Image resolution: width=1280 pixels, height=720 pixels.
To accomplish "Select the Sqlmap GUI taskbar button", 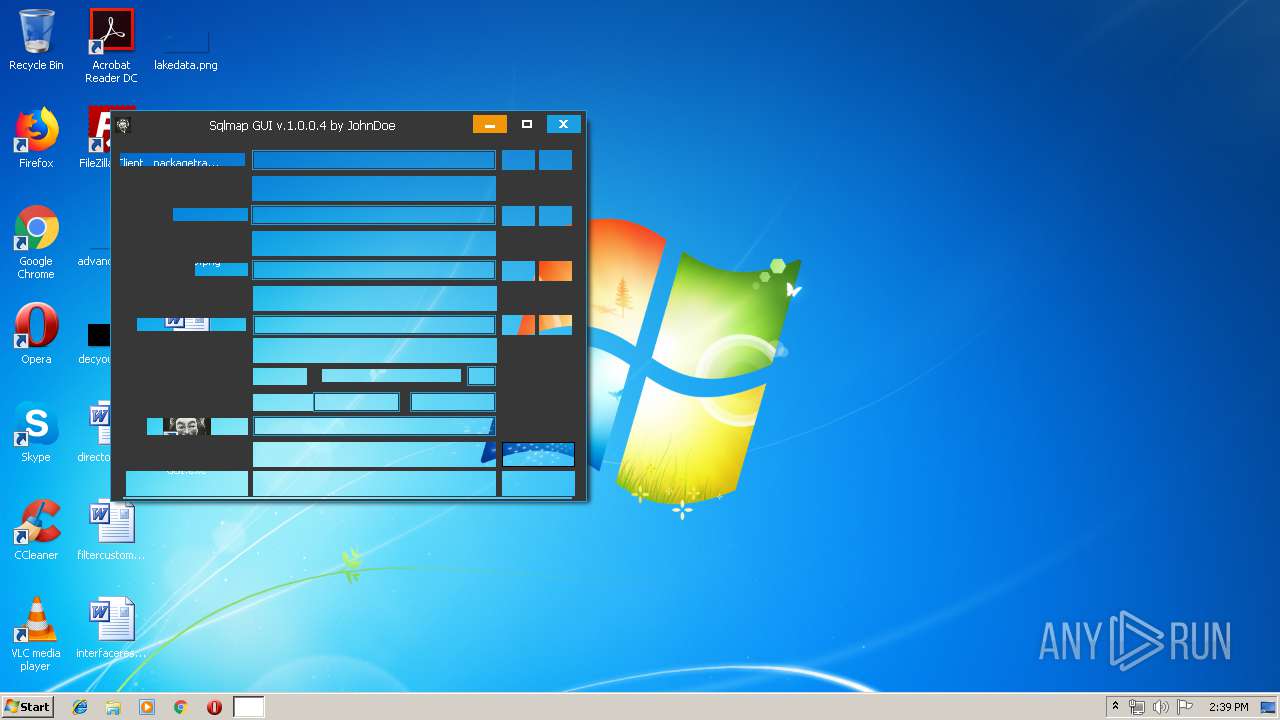I will [249, 707].
